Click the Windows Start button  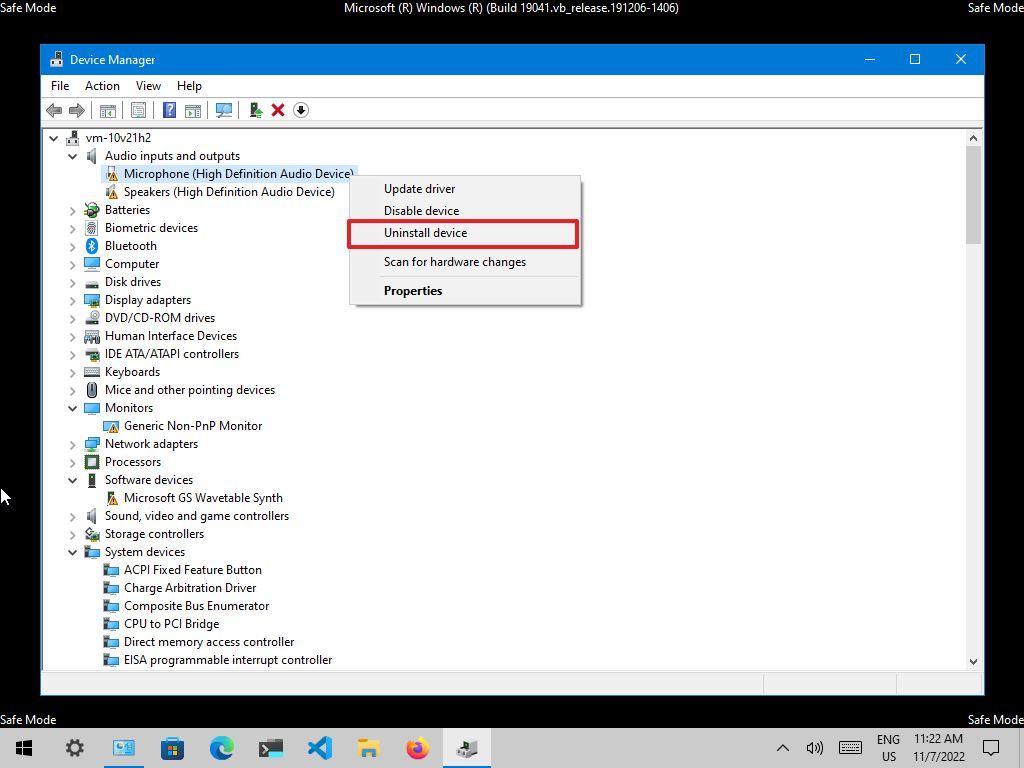(x=22, y=747)
